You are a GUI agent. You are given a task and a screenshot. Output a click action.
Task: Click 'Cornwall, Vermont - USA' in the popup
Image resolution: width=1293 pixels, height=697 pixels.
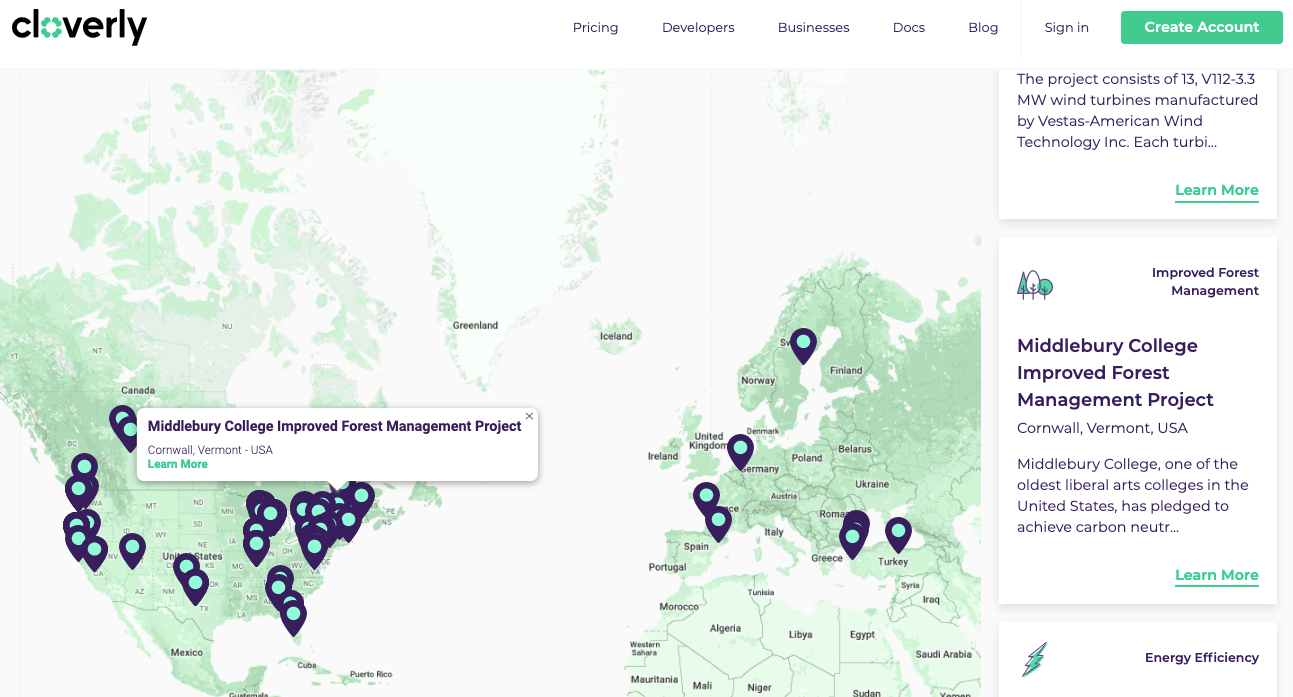pos(210,450)
